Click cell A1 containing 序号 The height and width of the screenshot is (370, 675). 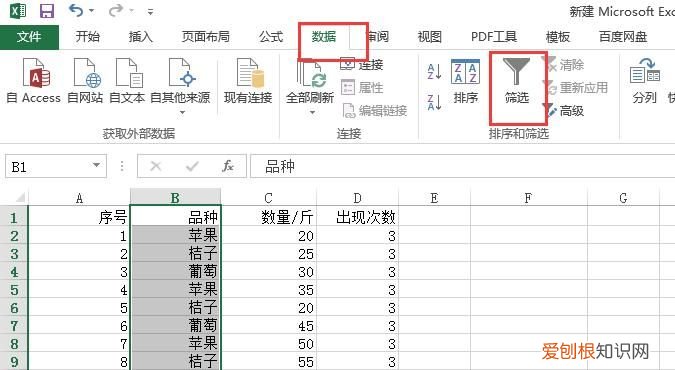click(x=79, y=217)
